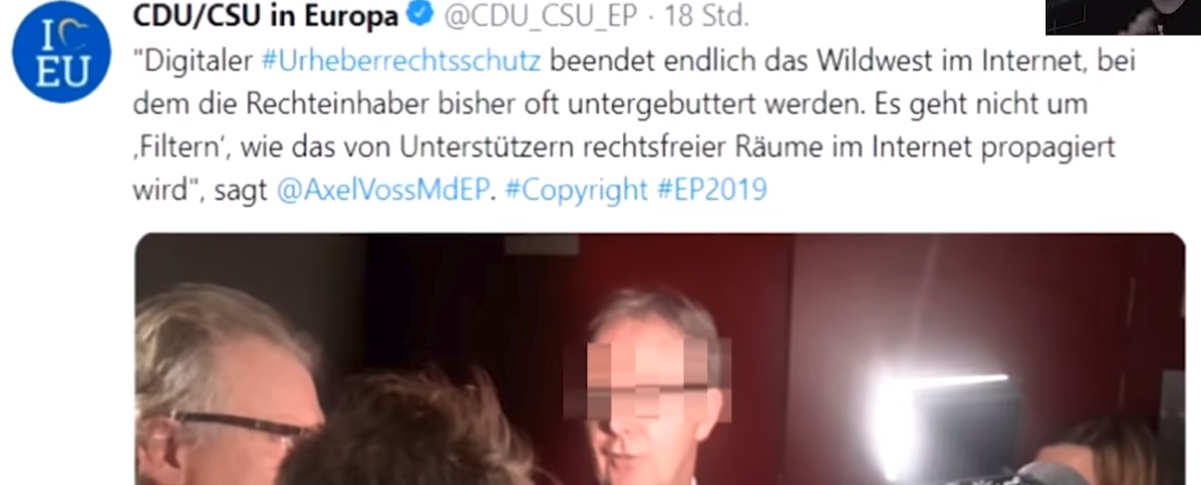Play the embedded tweet video
1201x485 pixels.
(x=660, y=359)
